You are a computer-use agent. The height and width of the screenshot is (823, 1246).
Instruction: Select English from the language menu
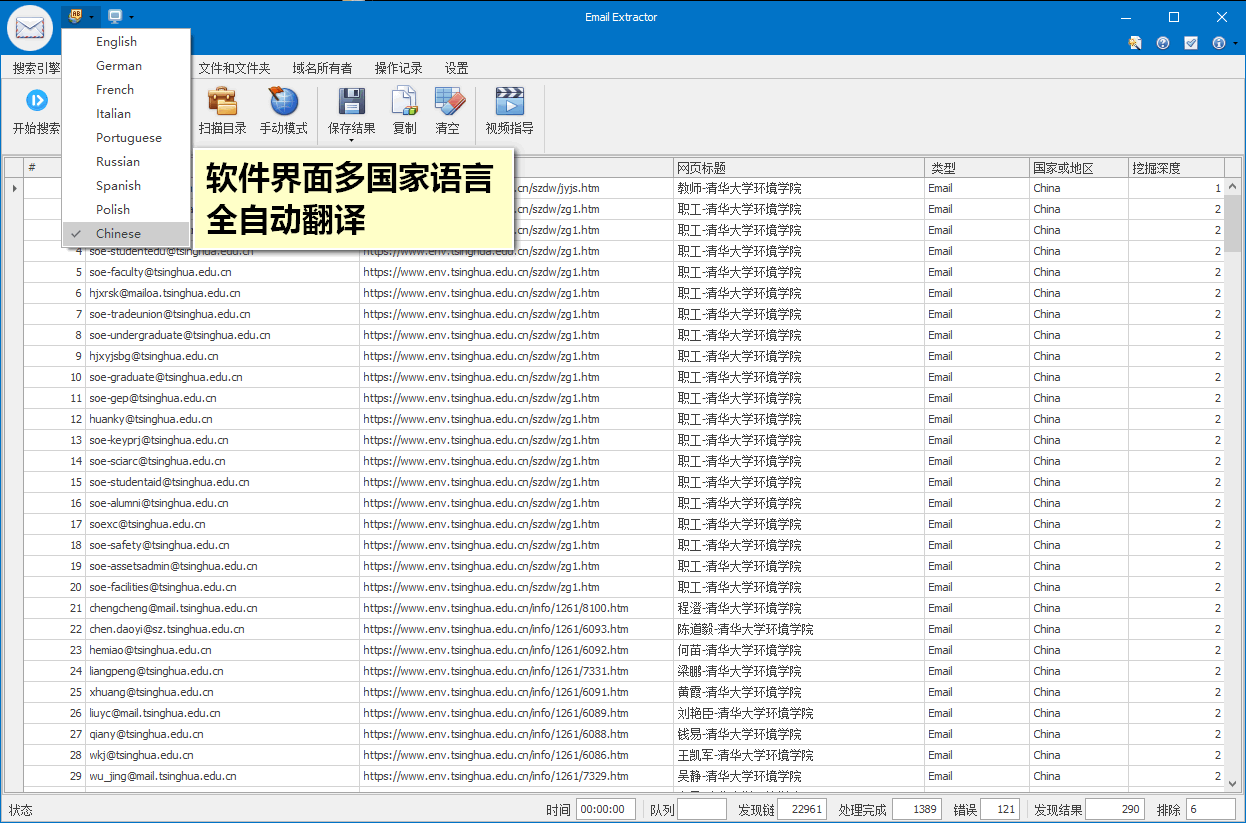click(126, 42)
